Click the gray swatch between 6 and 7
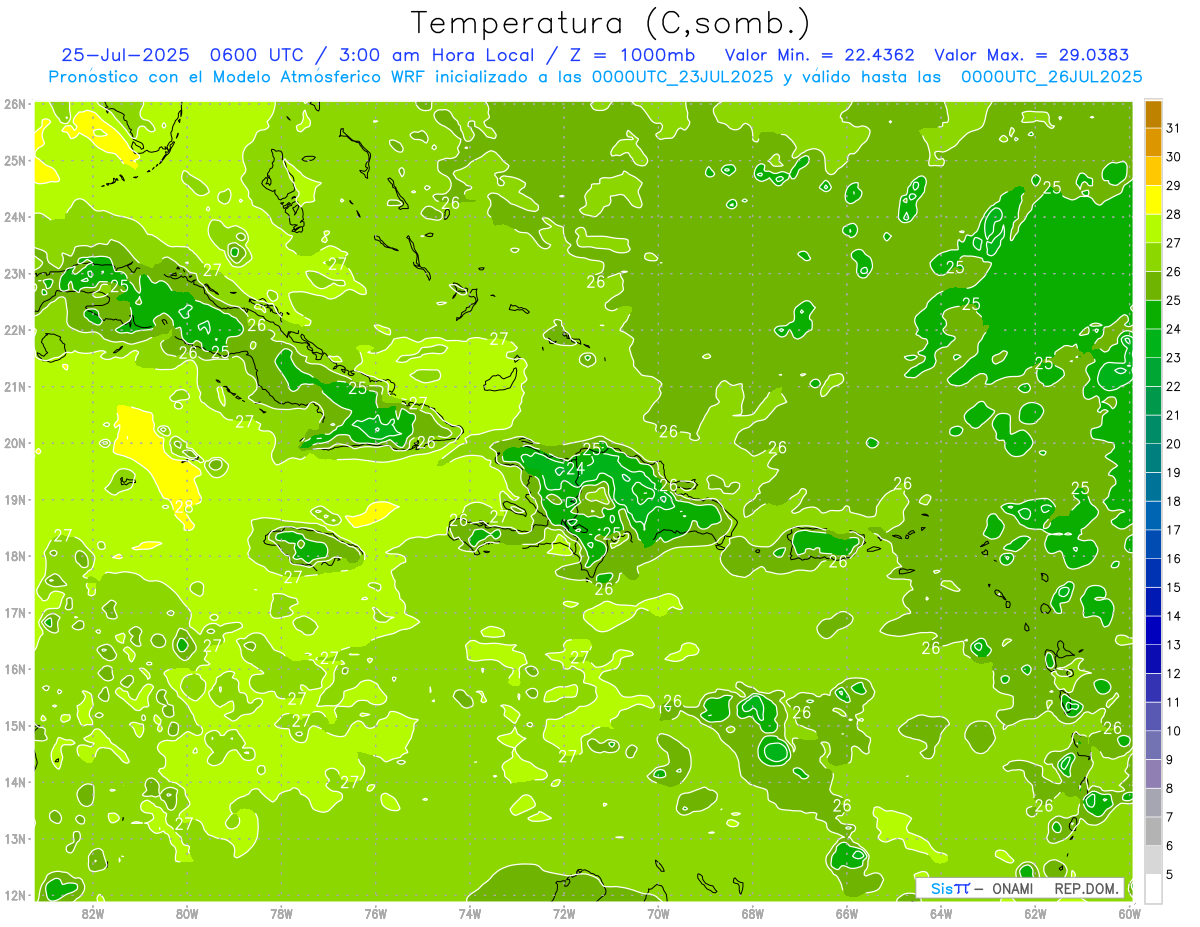Image resolution: width=1200 pixels, height=927 pixels. tap(1153, 831)
